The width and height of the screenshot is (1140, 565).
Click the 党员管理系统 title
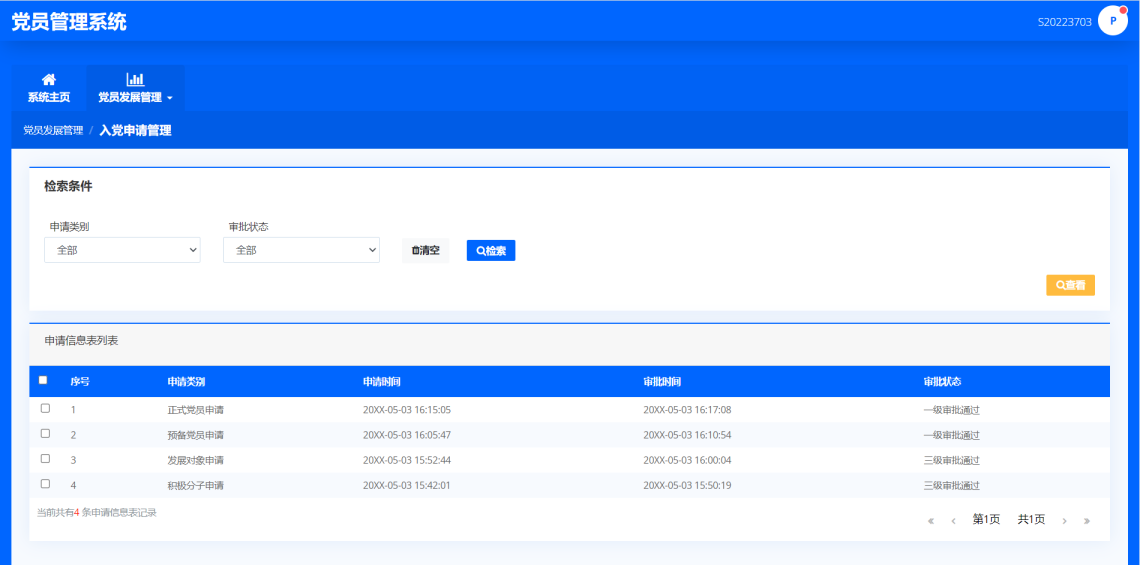coord(69,22)
